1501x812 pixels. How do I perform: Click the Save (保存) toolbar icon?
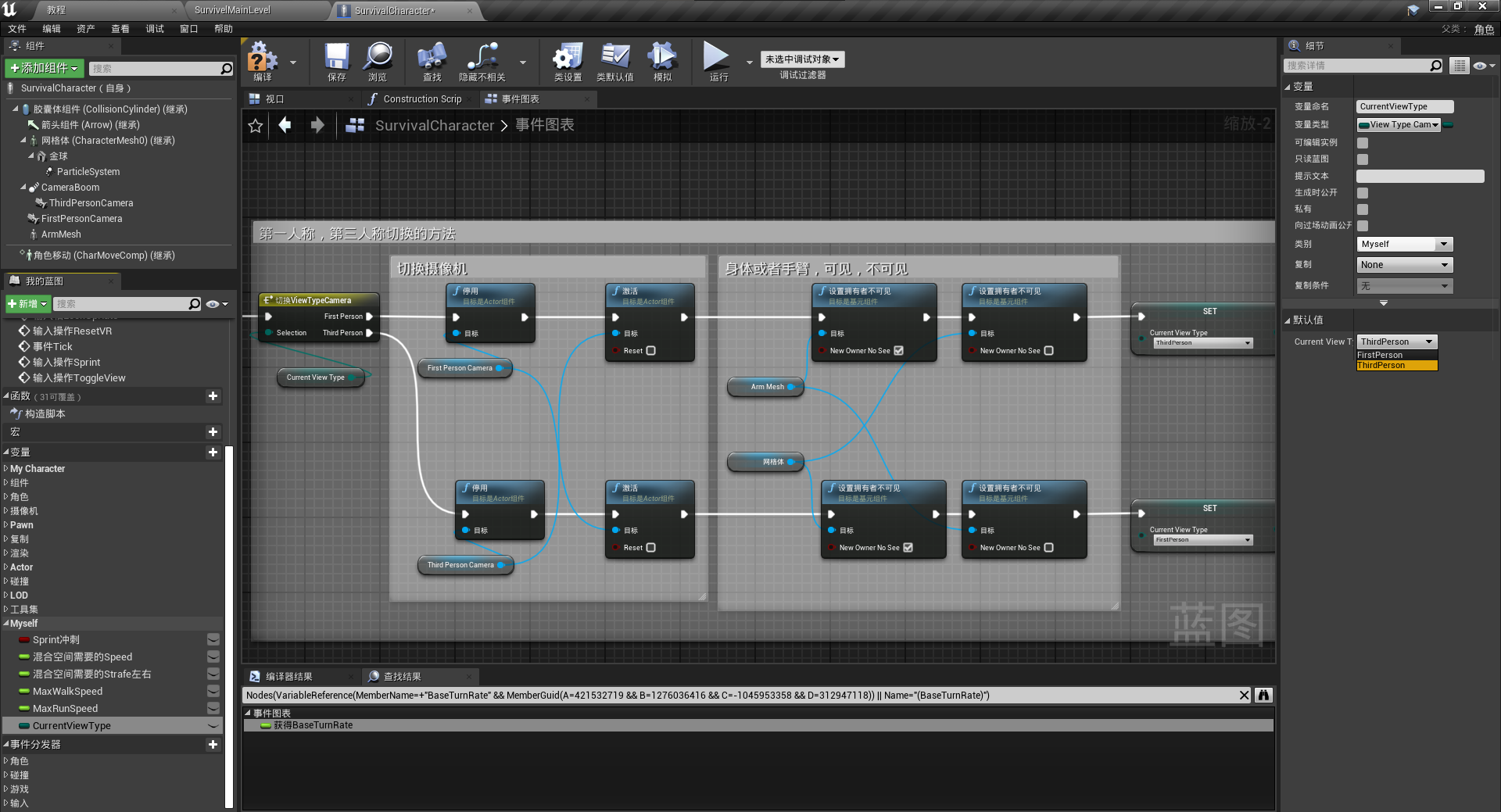pos(337,61)
